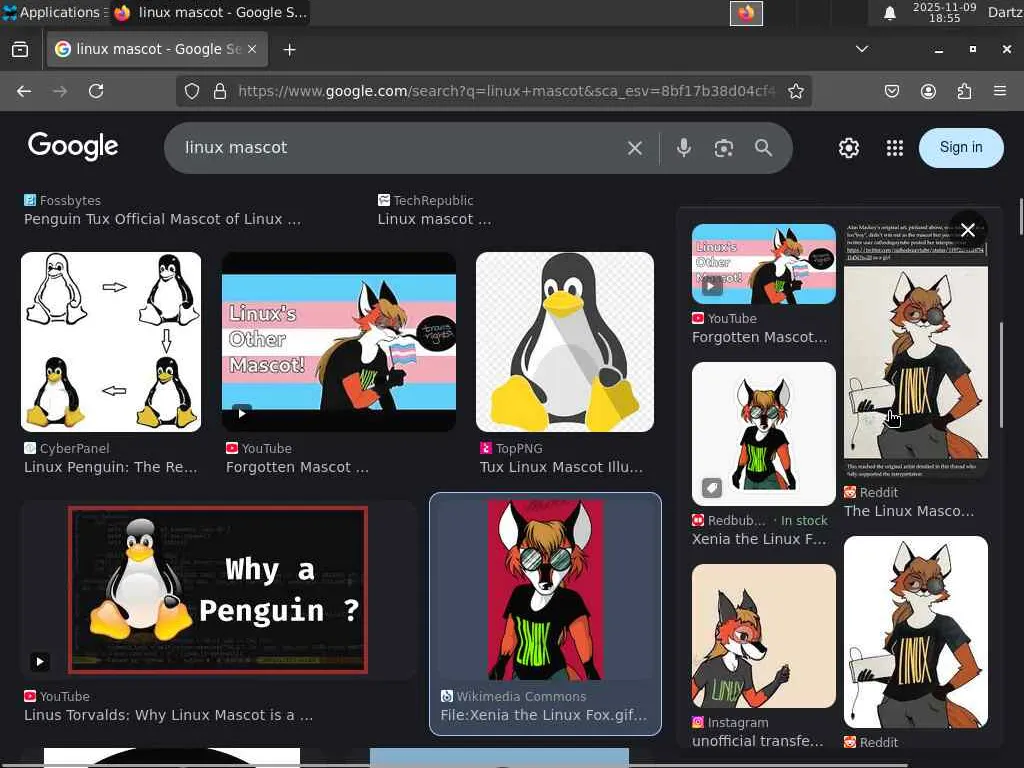1024x768 pixels.
Task: Click the forward navigation arrow
Action: coord(60,91)
